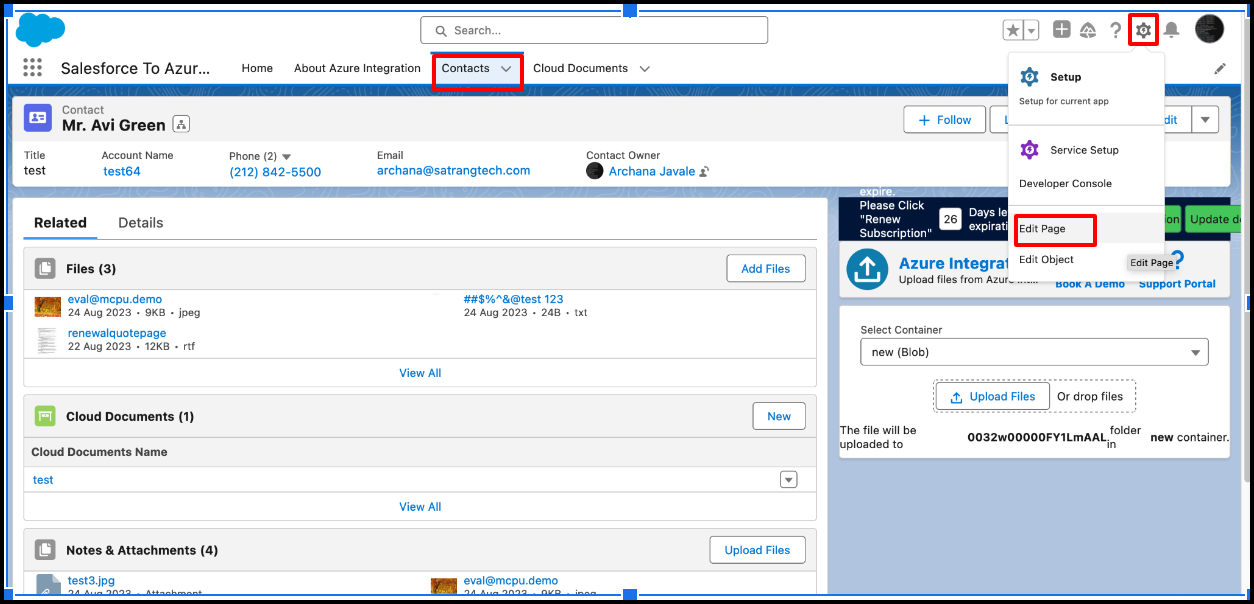This screenshot has width=1254, height=604.
Task: Click the Follow button
Action: click(x=944, y=120)
